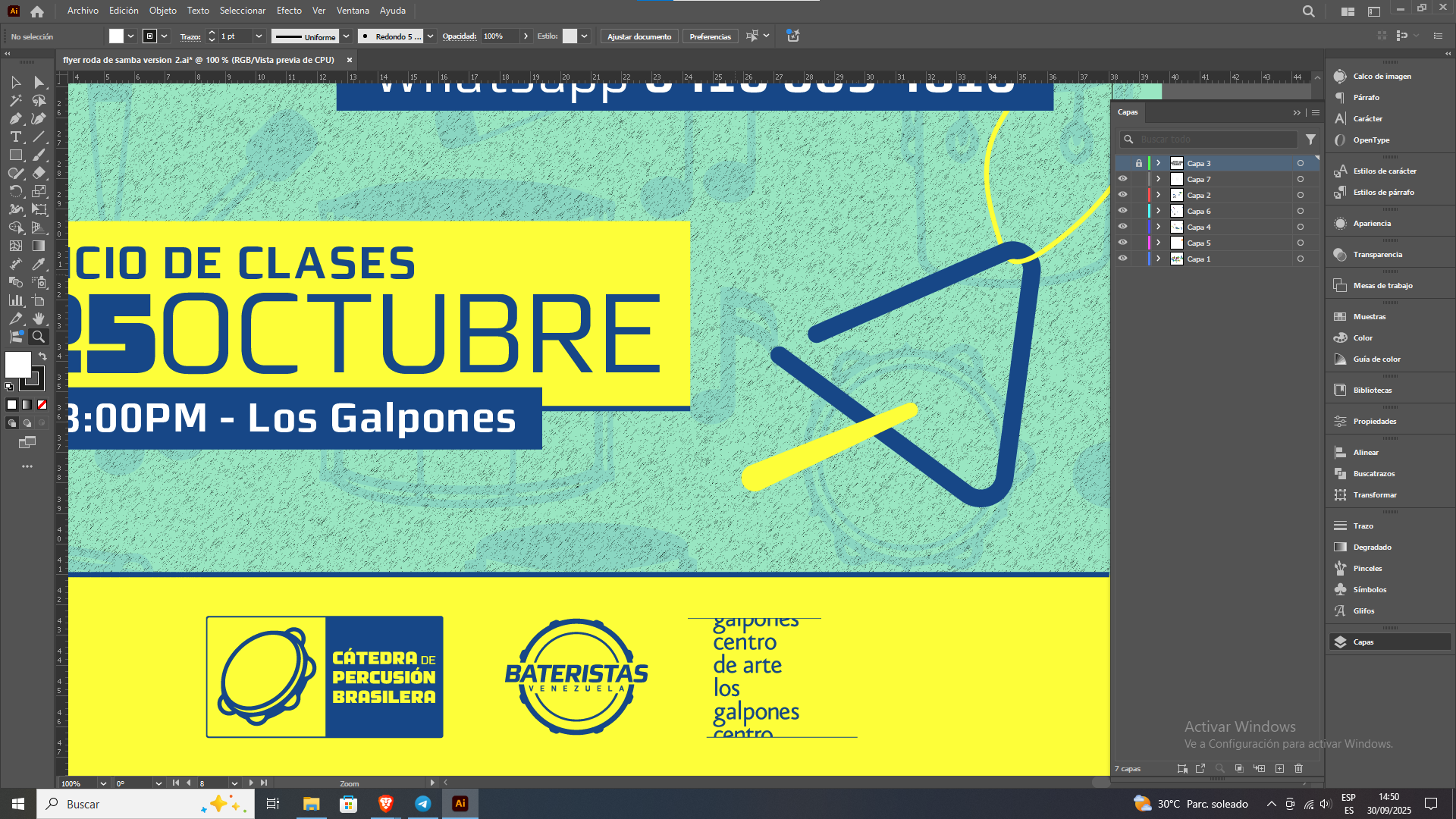Image resolution: width=1456 pixels, height=819 pixels.
Task: Expand the Capa 2 layer contents
Action: tap(1158, 195)
